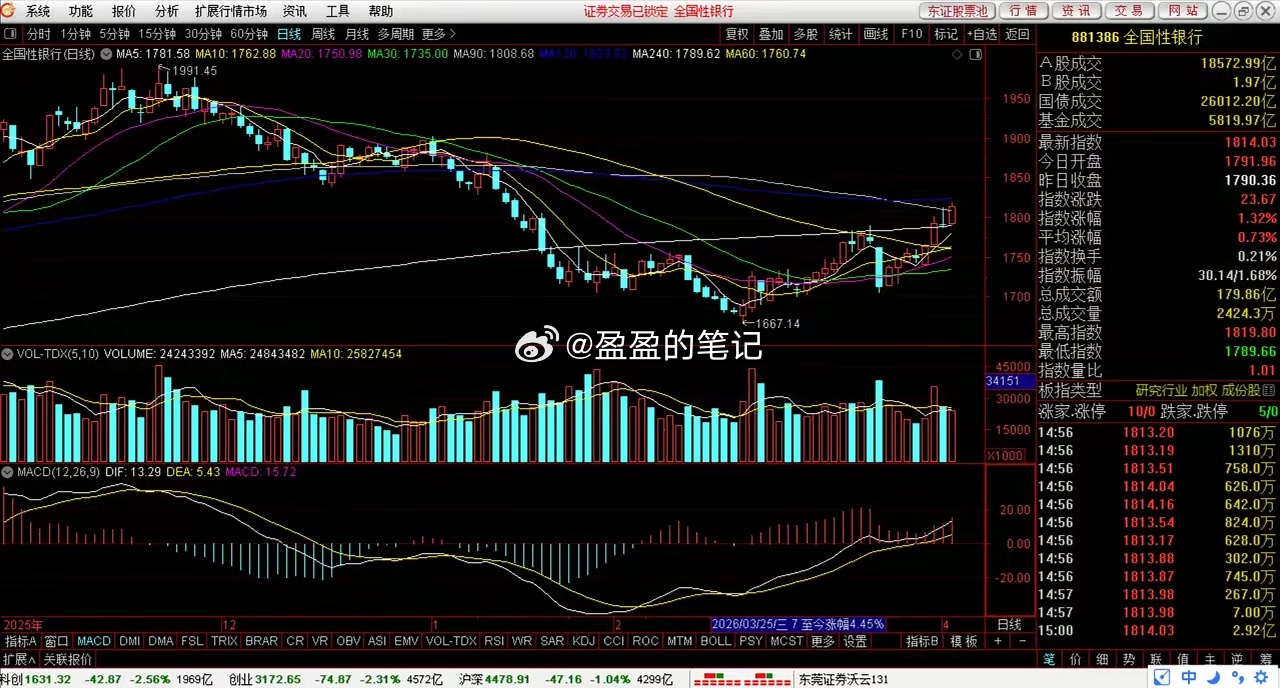Screen dimensions: 1280x688
Task: Click the F10 toolbar button
Action: [911, 34]
